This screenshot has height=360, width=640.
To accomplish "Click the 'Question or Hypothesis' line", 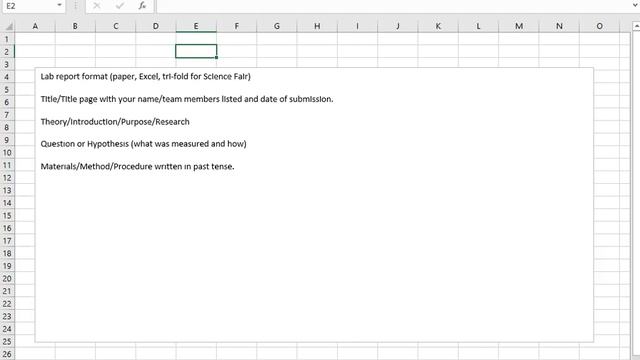I will [143, 144].
